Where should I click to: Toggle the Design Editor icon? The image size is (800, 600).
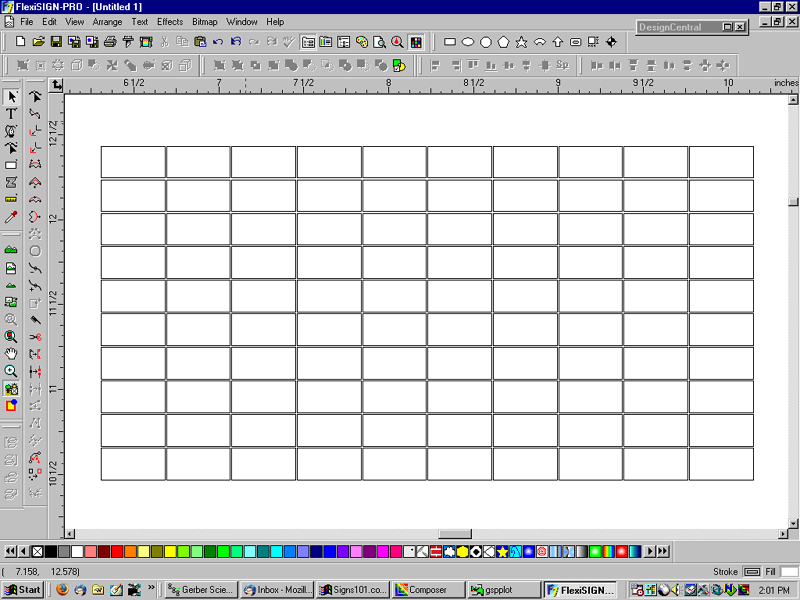pos(343,42)
